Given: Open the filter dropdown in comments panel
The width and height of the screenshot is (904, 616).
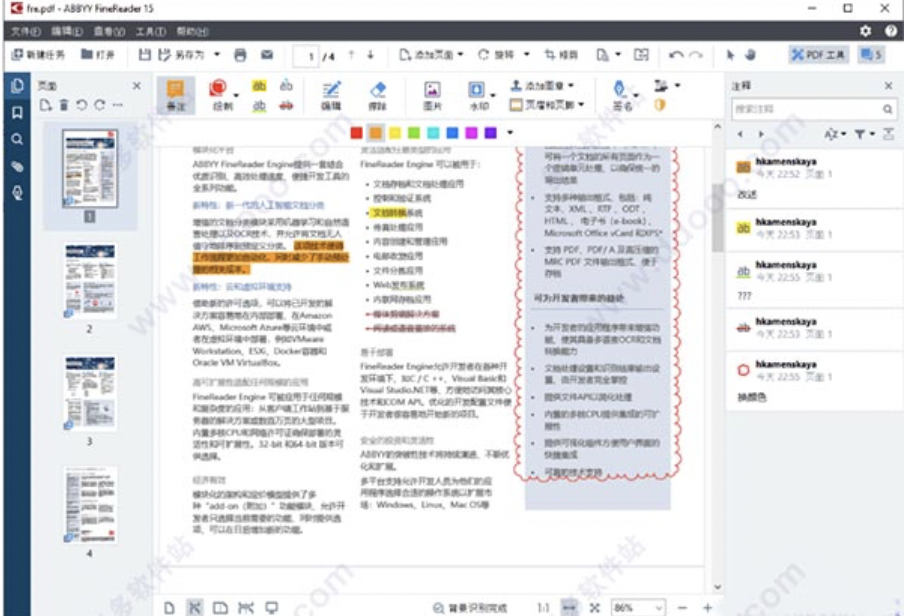Looking at the screenshot, I should (864, 134).
